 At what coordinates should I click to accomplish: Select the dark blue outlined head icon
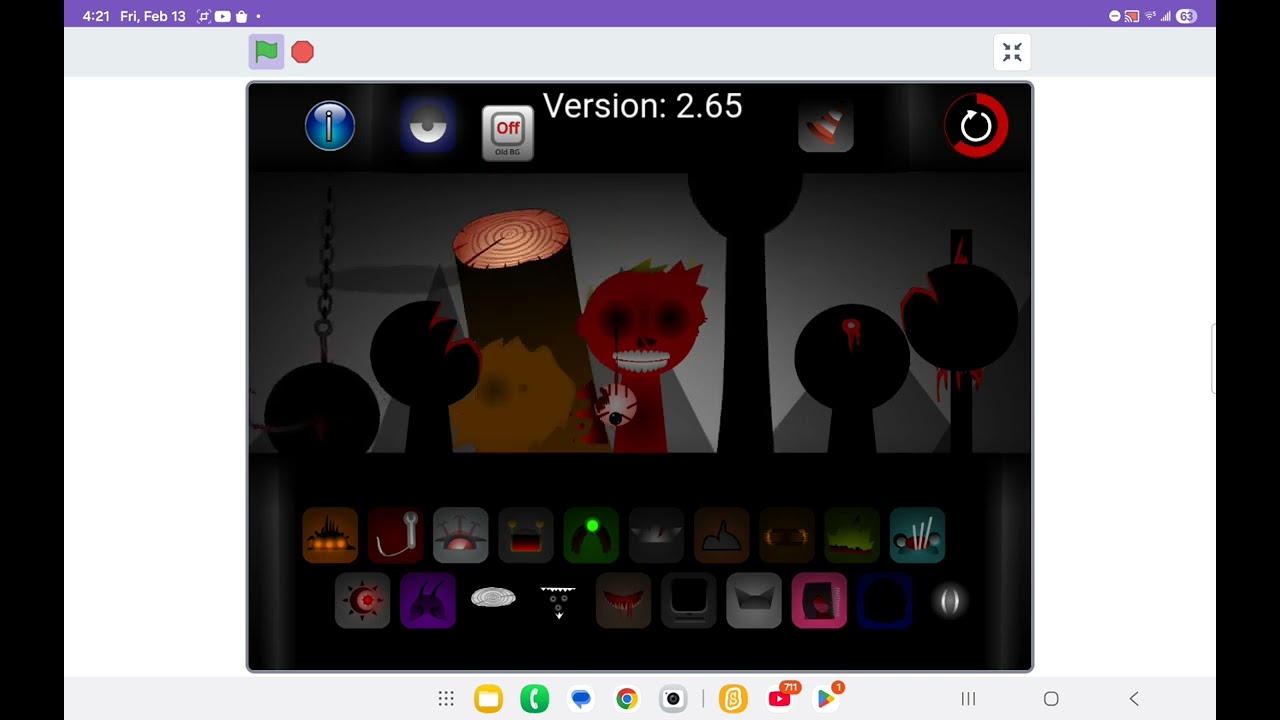pos(884,600)
